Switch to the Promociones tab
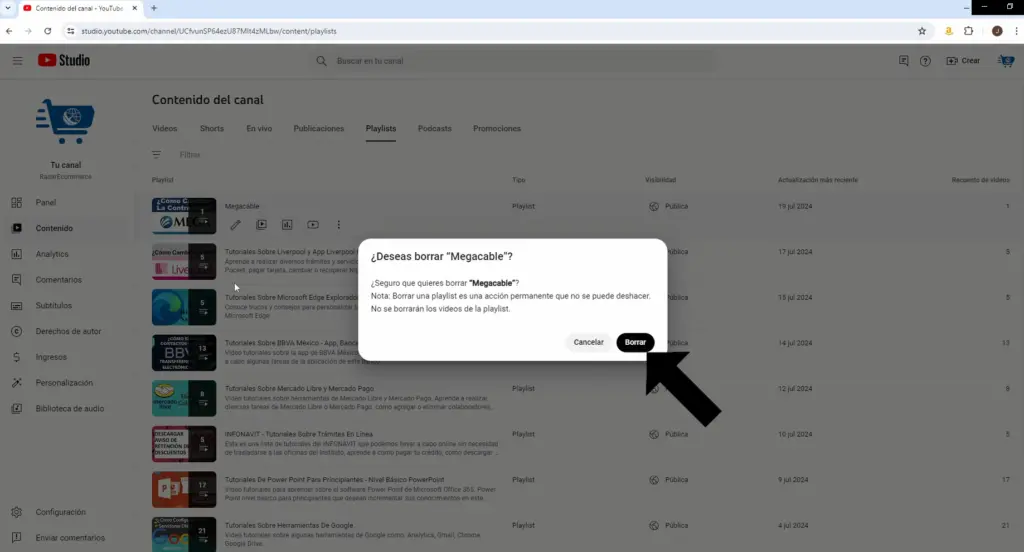The height and width of the screenshot is (552, 1024). coord(497,129)
